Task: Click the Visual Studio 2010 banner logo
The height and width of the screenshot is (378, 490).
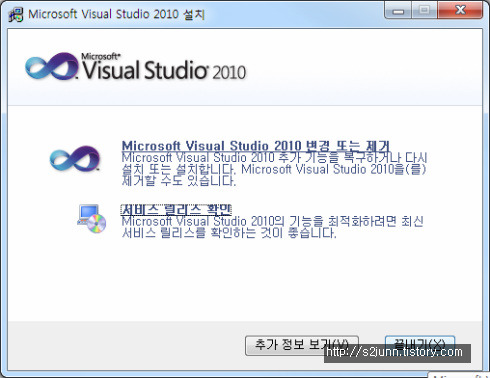Action: pyautogui.click(x=136, y=67)
